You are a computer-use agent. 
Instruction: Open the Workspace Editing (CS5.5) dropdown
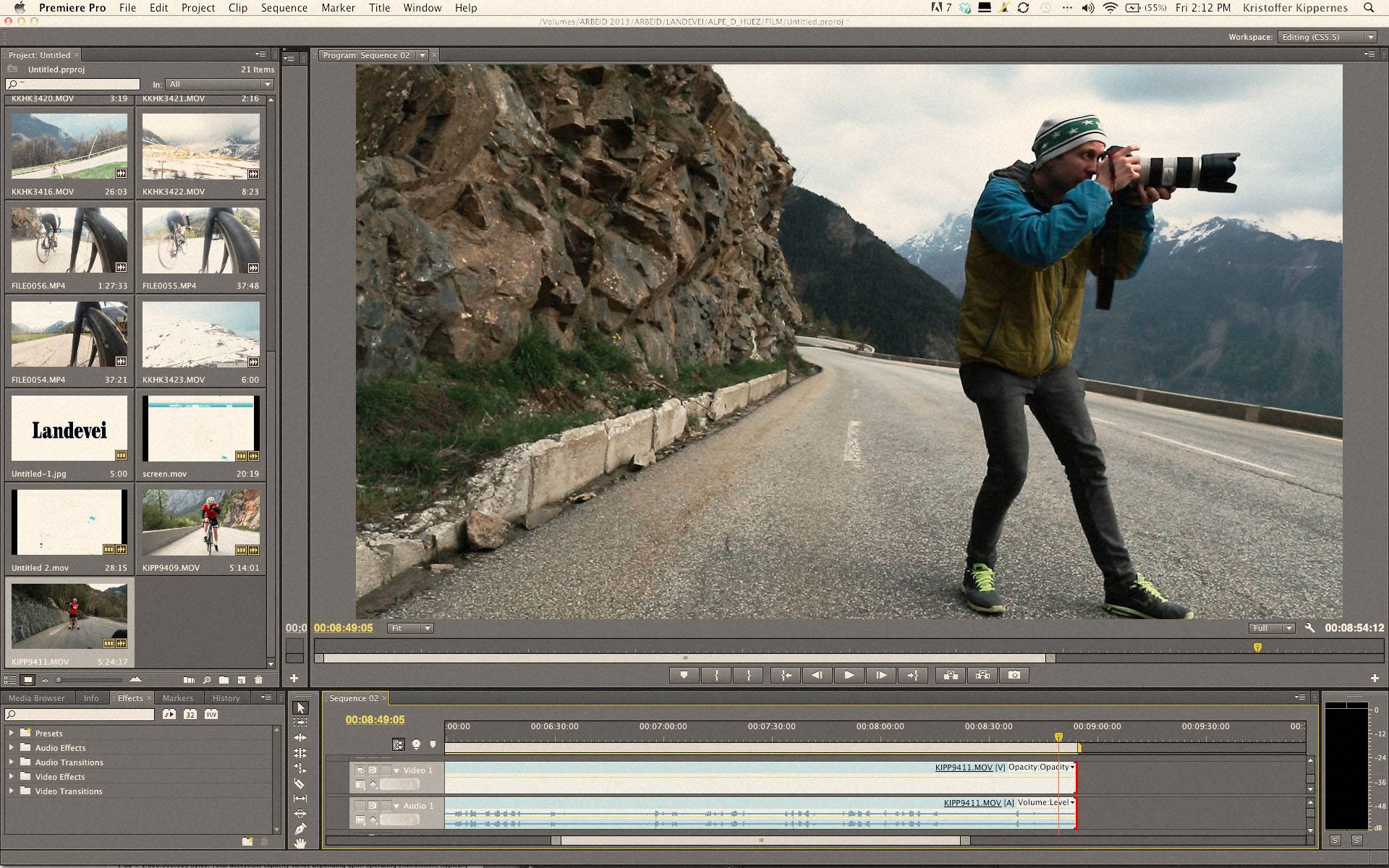coord(1327,37)
